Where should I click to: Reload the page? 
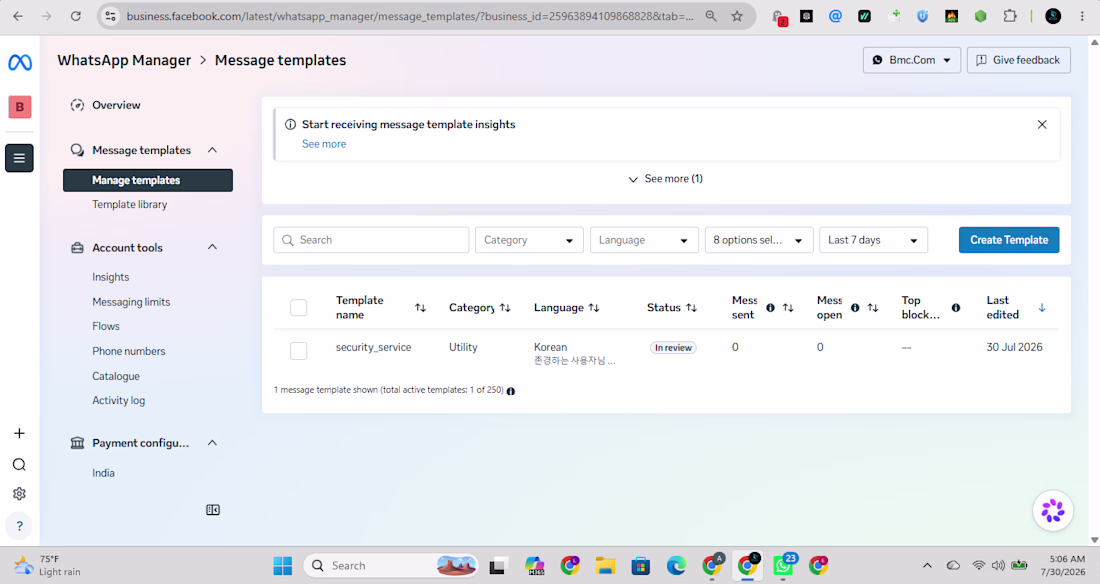click(x=76, y=16)
